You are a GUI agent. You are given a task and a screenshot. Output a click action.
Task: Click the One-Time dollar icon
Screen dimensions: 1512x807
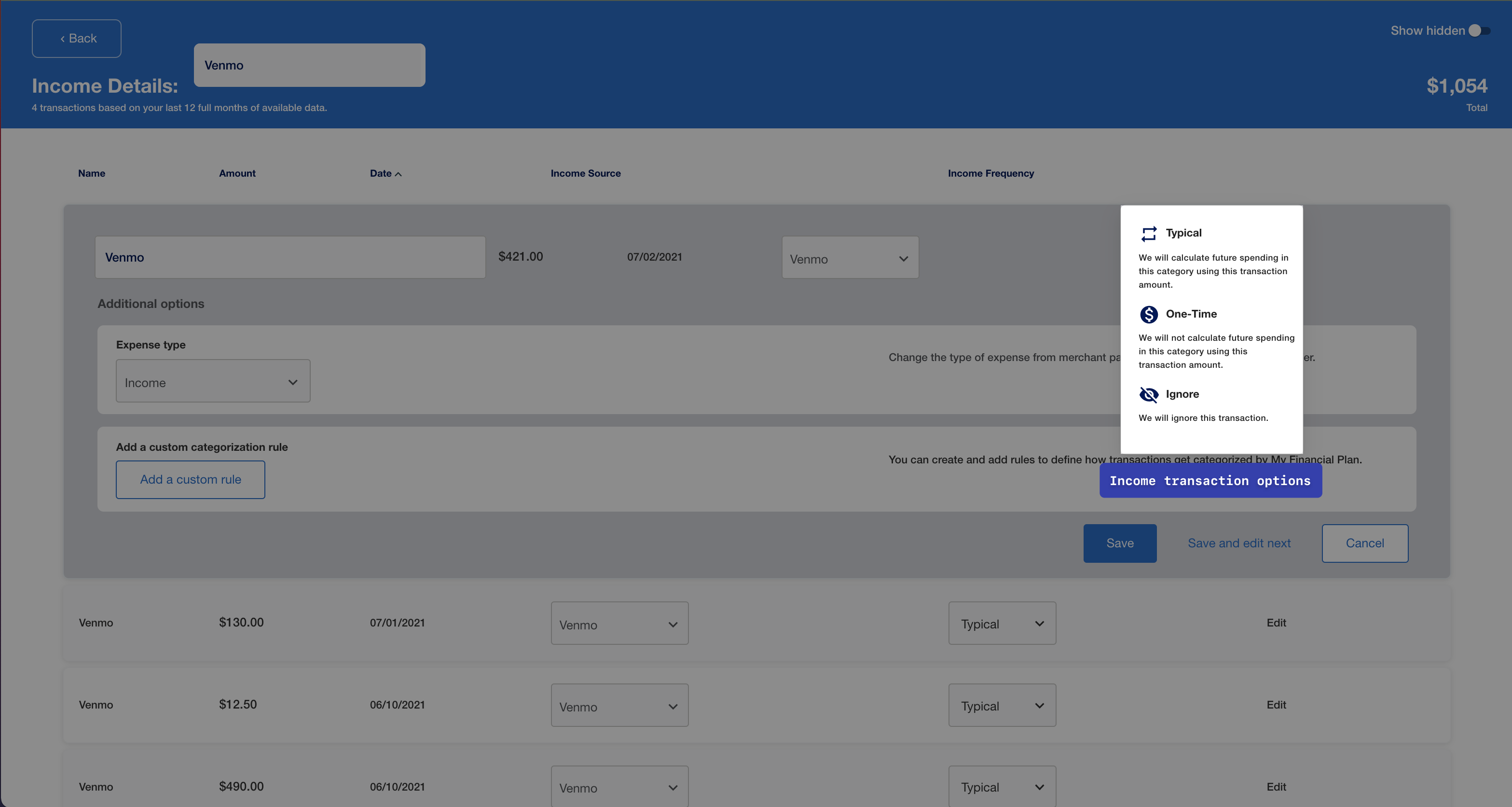(1148, 314)
